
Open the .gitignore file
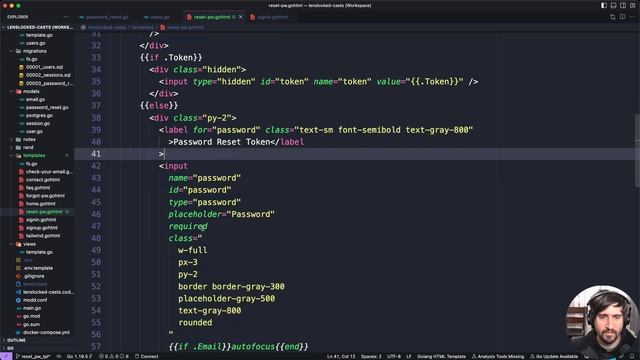(x=34, y=276)
